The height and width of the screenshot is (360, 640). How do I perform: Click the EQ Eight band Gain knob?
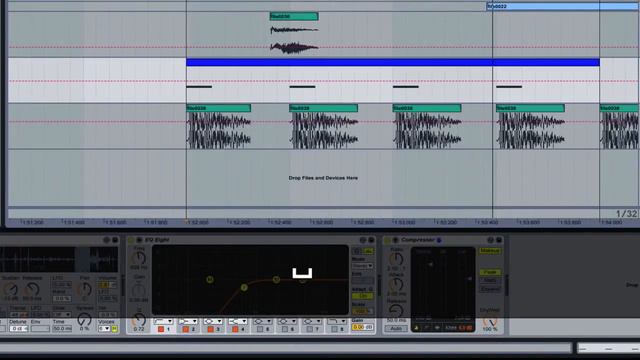click(x=139, y=290)
